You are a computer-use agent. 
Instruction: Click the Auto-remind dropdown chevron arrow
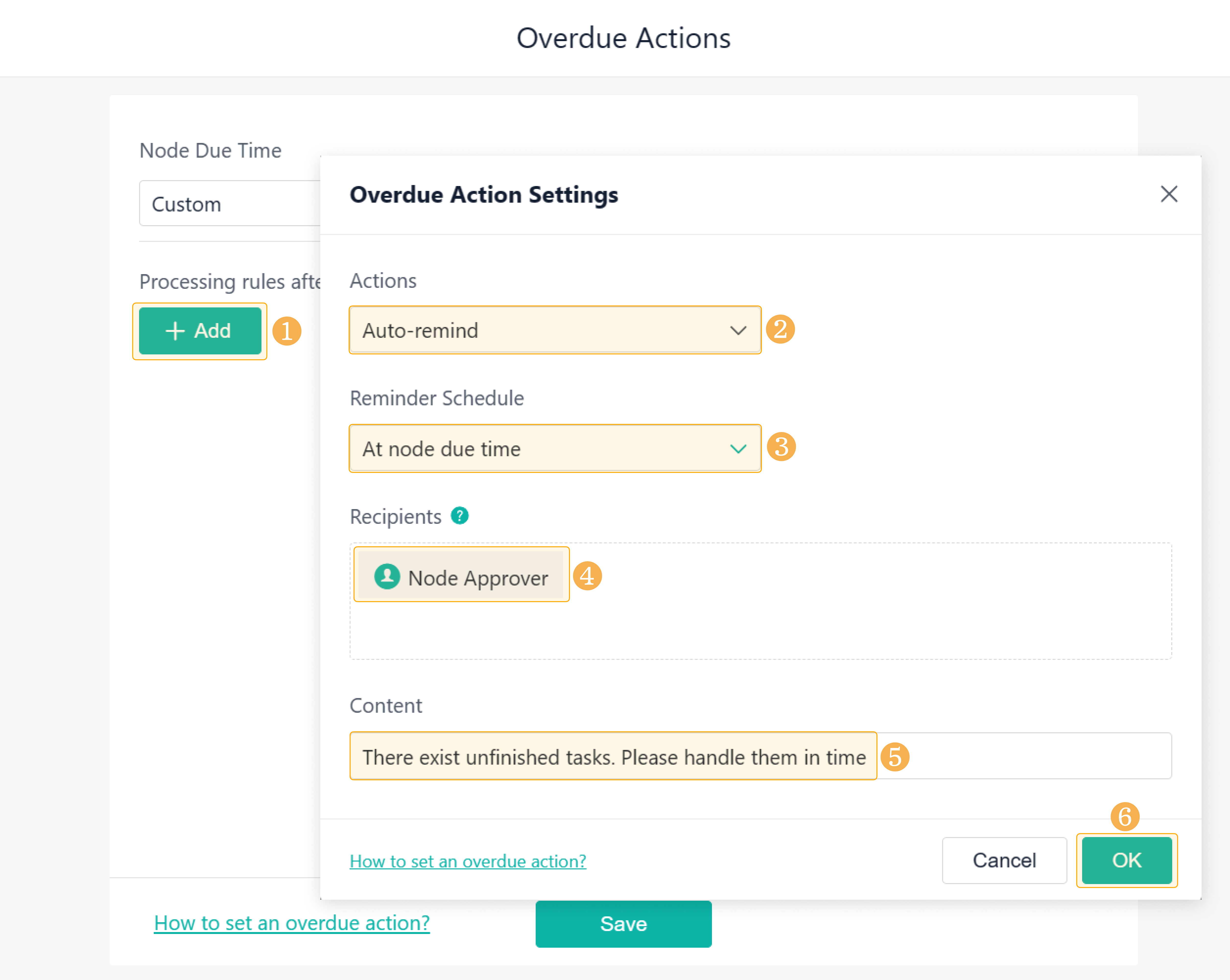[738, 331]
